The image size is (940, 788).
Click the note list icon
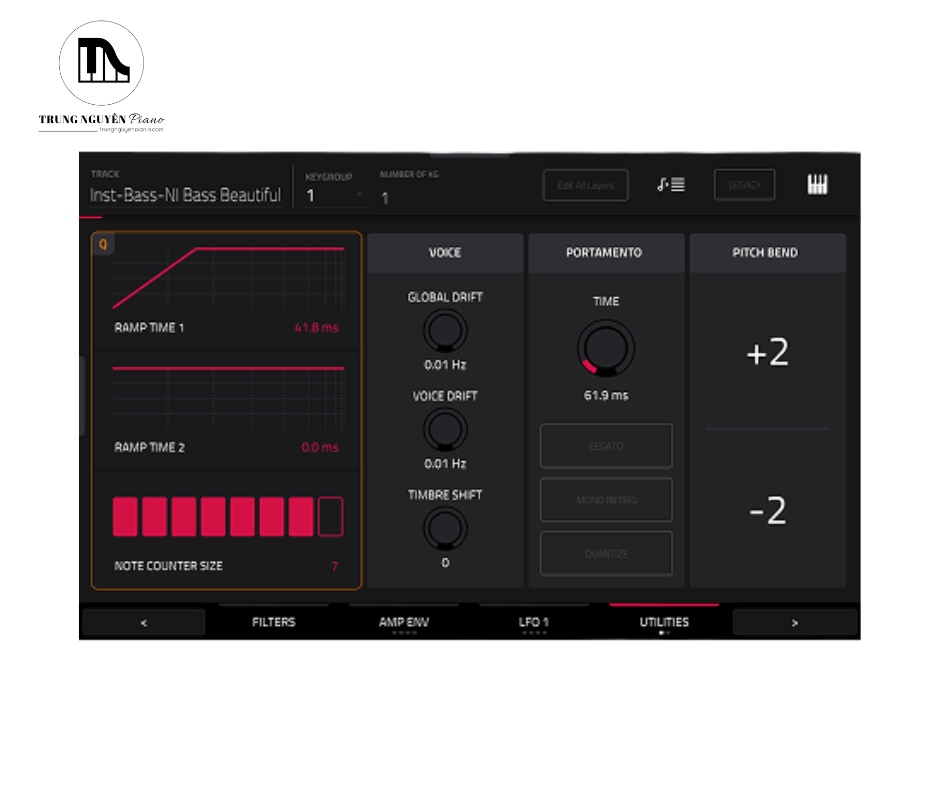[x=670, y=185]
